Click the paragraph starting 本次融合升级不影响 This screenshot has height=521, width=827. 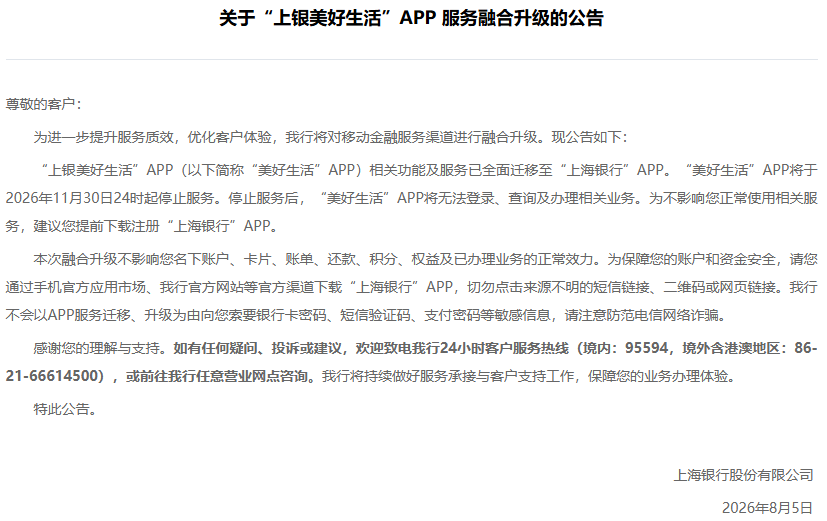coord(411,287)
